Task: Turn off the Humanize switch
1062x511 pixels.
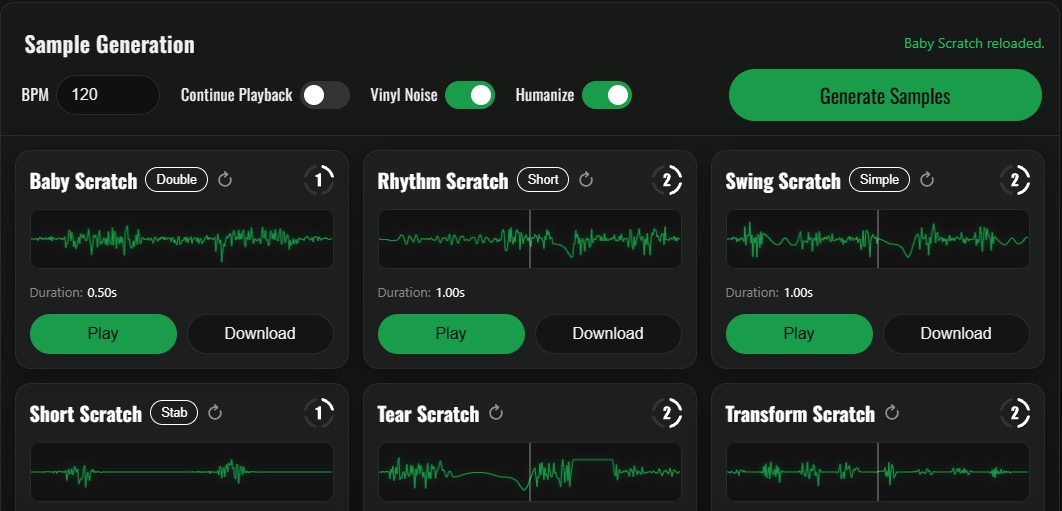Action: [x=607, y=95]
